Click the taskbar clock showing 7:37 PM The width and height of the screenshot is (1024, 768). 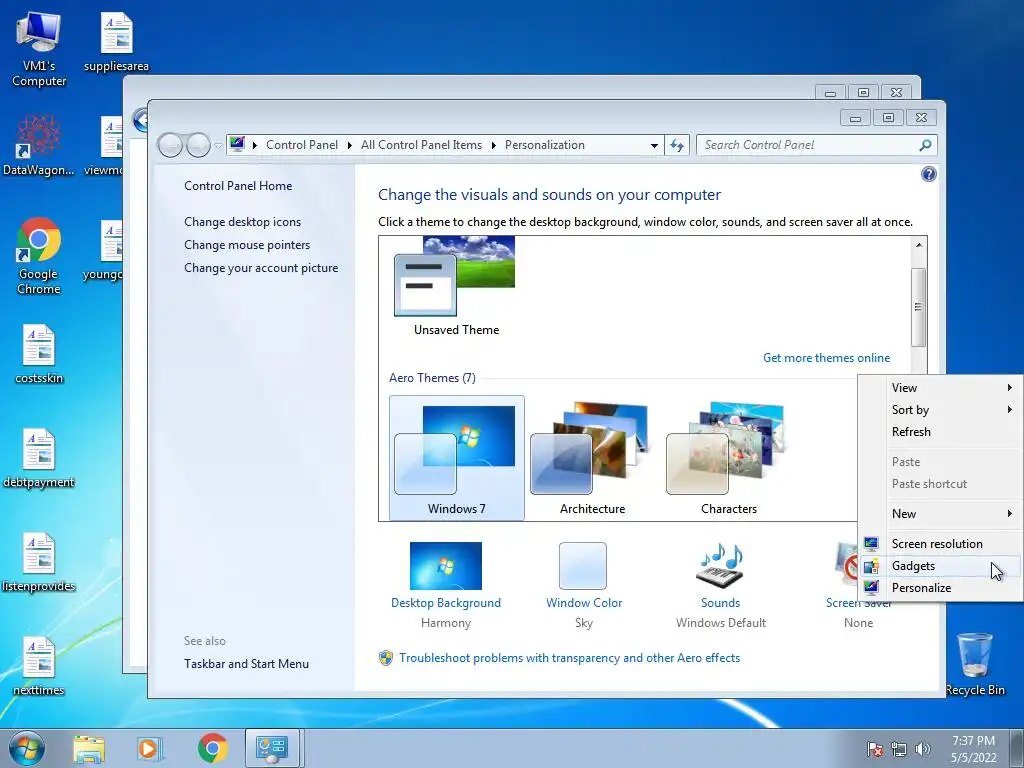tap(973, 749)
